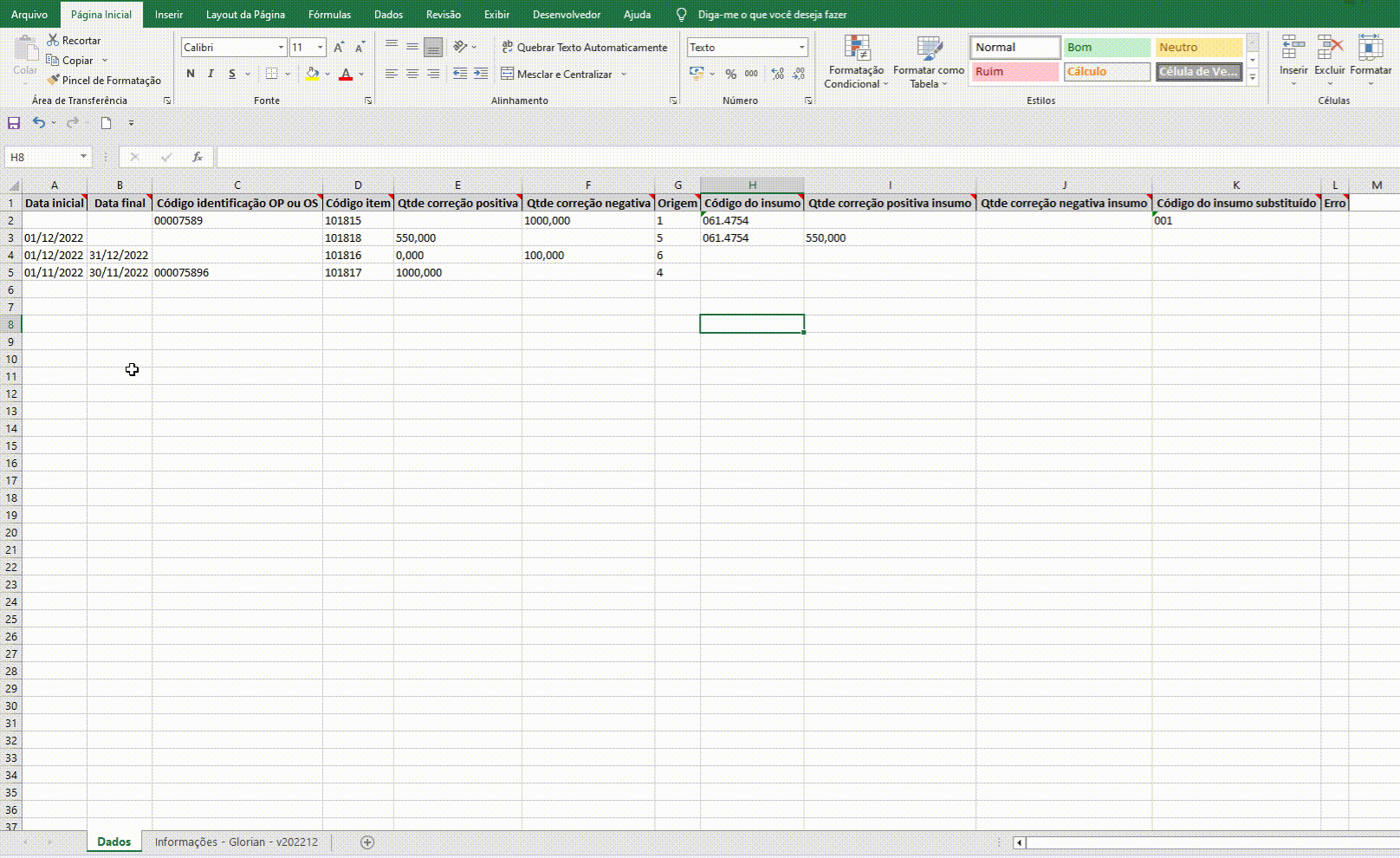Open the Texto number format dropdown
Image resolution: width=1400 pixels, height=858 pixels.
(801, 48)
